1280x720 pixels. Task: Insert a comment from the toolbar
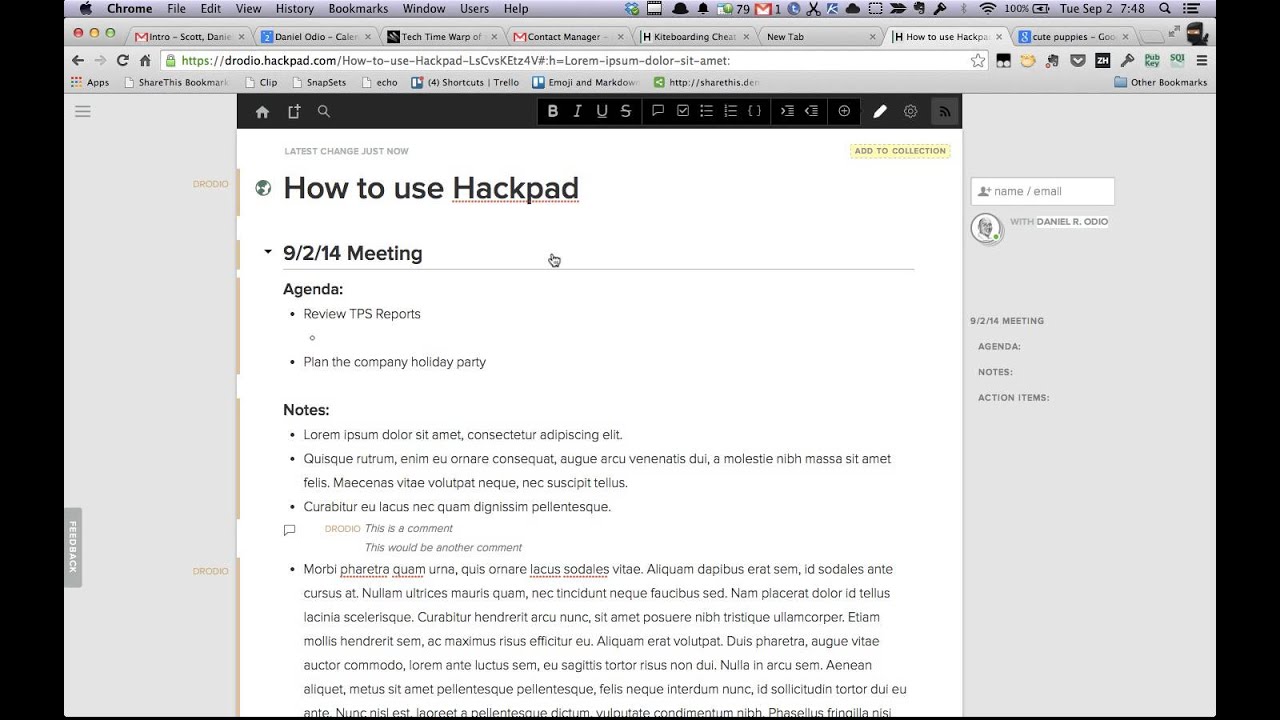click(658, 111)
